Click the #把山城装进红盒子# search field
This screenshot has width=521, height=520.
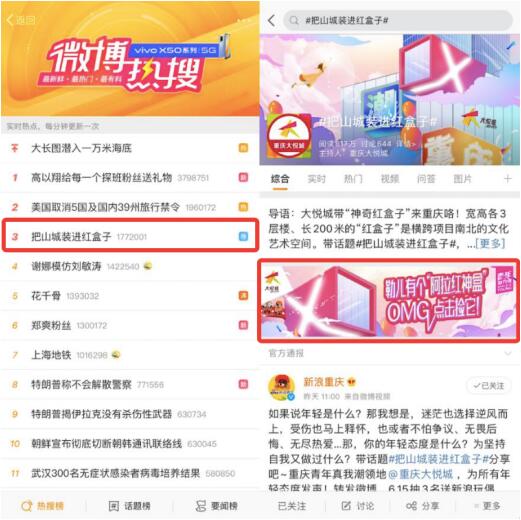click(x=398, y=20)
